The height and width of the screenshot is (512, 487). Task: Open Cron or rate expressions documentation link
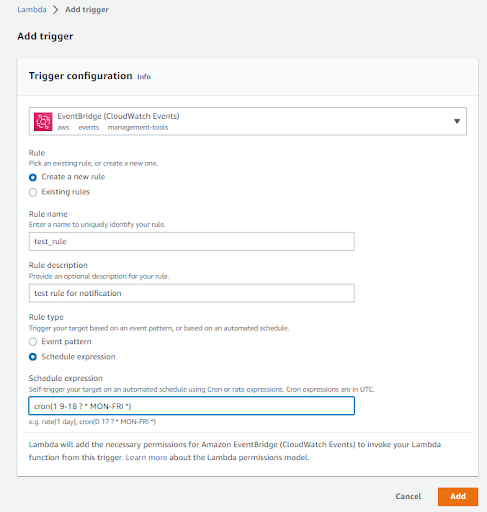(x=245, y=389)
